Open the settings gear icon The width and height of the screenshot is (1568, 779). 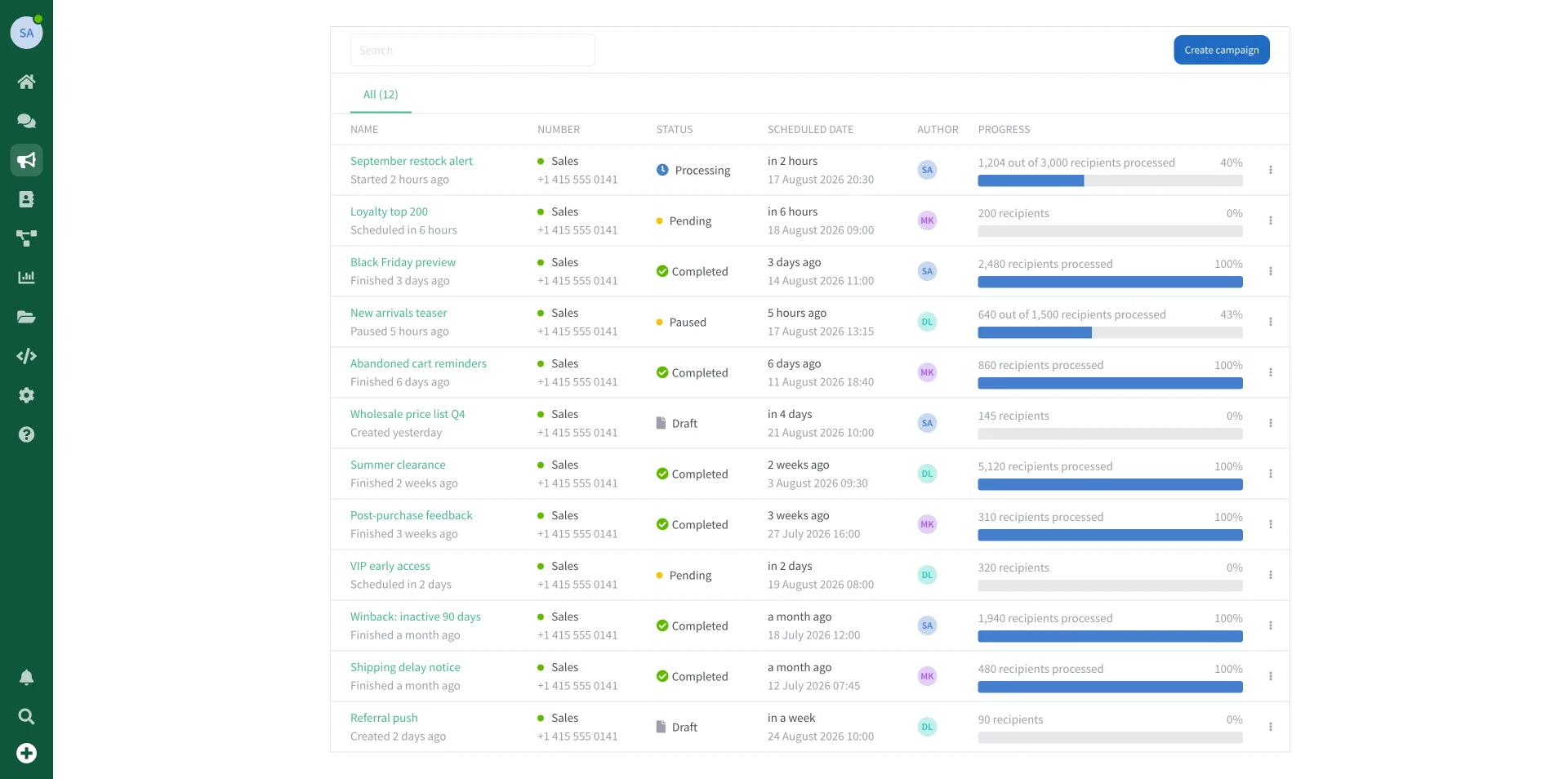click(x=26, y=395)
